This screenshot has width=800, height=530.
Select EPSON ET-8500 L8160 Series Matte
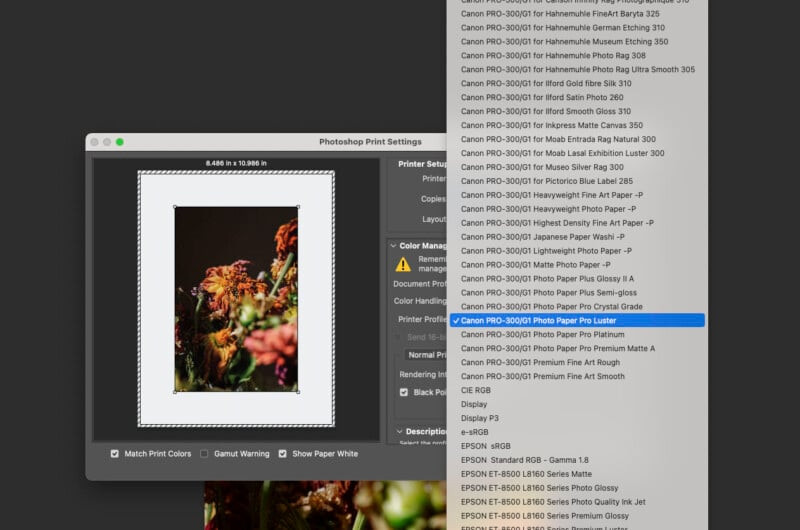coord(577,474)
